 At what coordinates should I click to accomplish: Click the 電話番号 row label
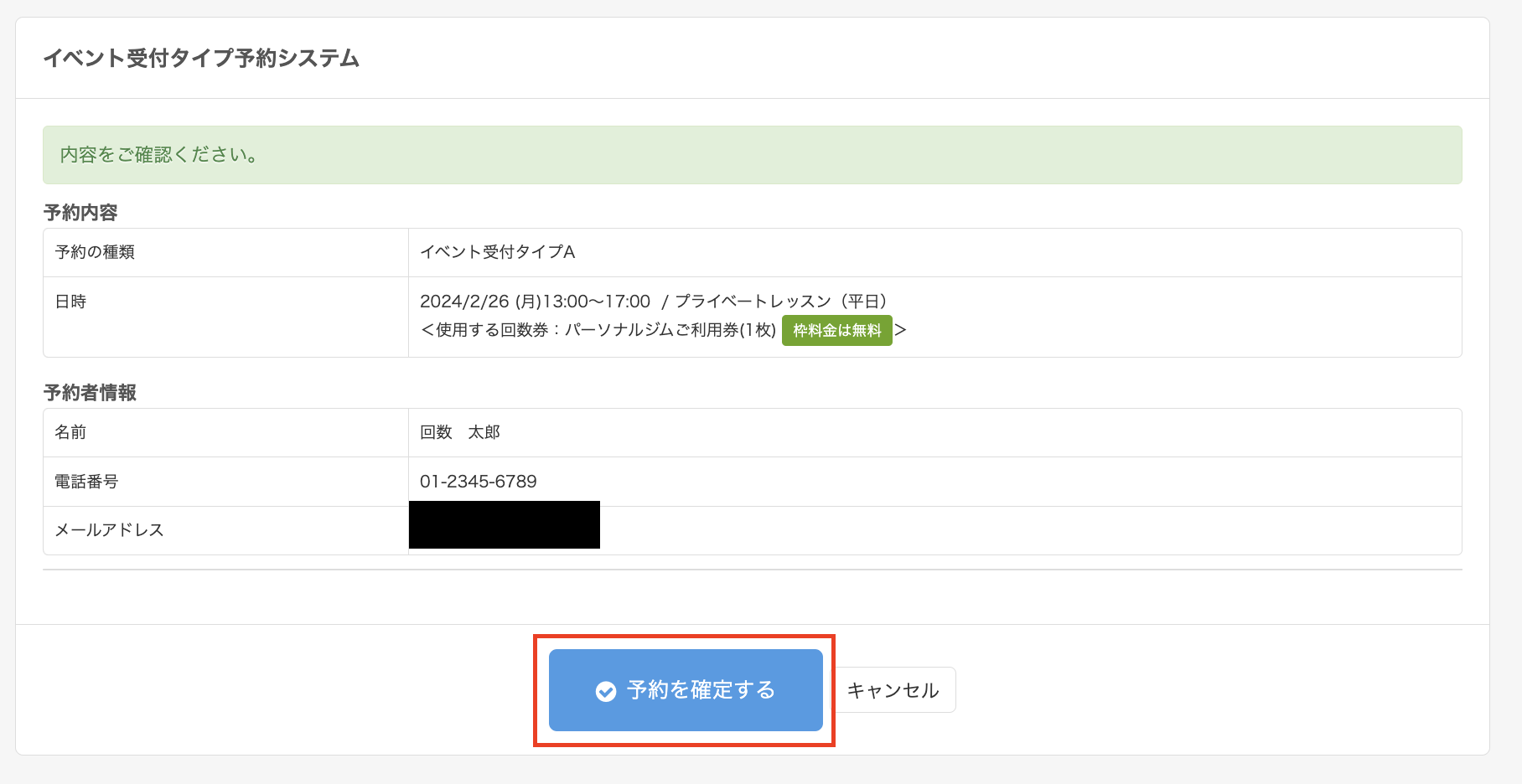86,482
